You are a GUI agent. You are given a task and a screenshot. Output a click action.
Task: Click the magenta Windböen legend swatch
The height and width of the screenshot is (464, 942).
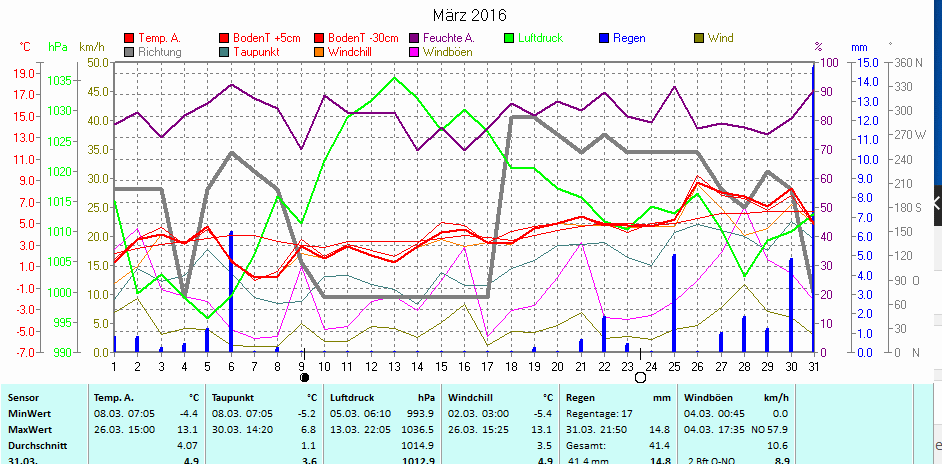[x=414, y=52]
